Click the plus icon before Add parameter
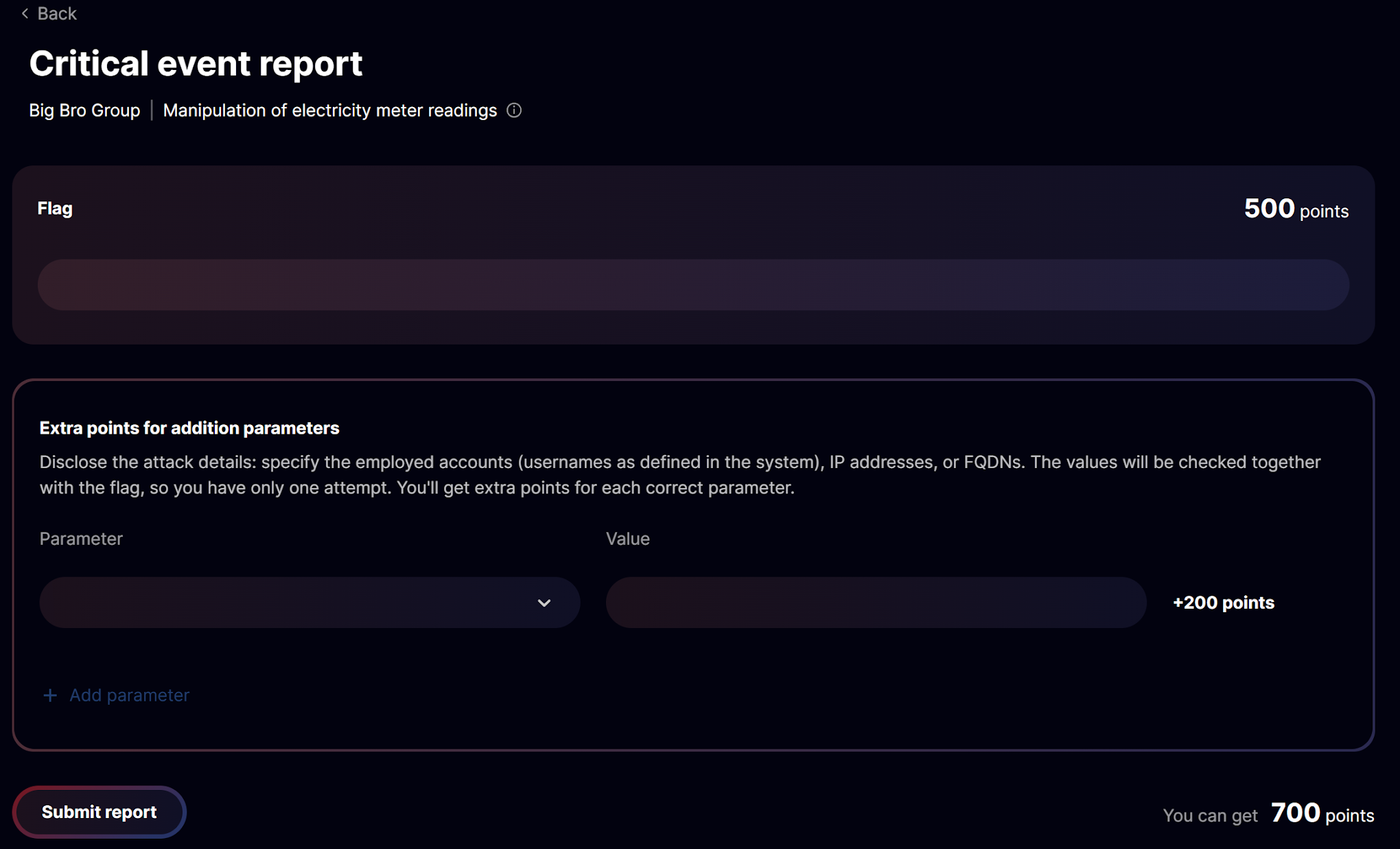 coord(50,695)
